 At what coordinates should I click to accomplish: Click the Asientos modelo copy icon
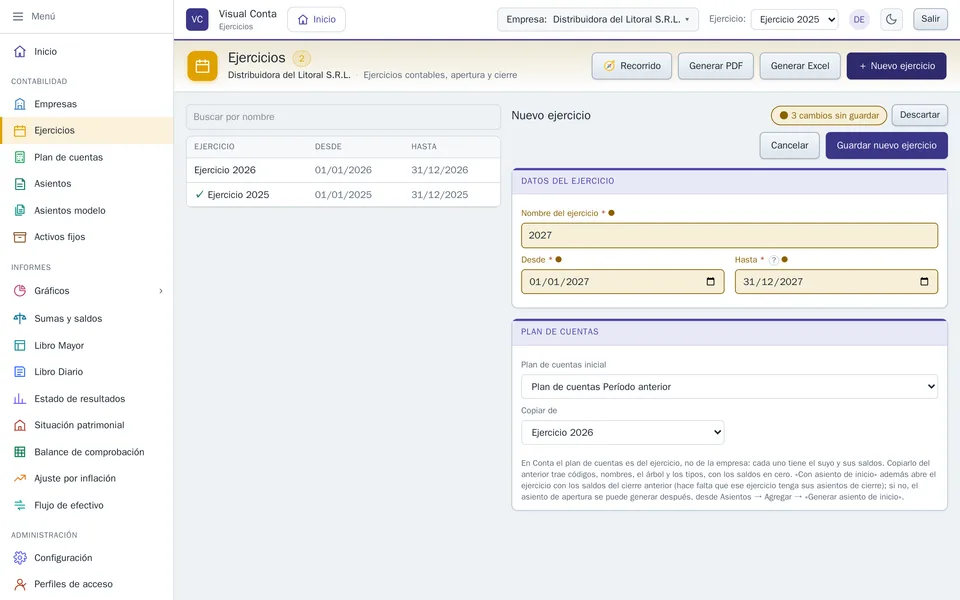tap(20, 211)
